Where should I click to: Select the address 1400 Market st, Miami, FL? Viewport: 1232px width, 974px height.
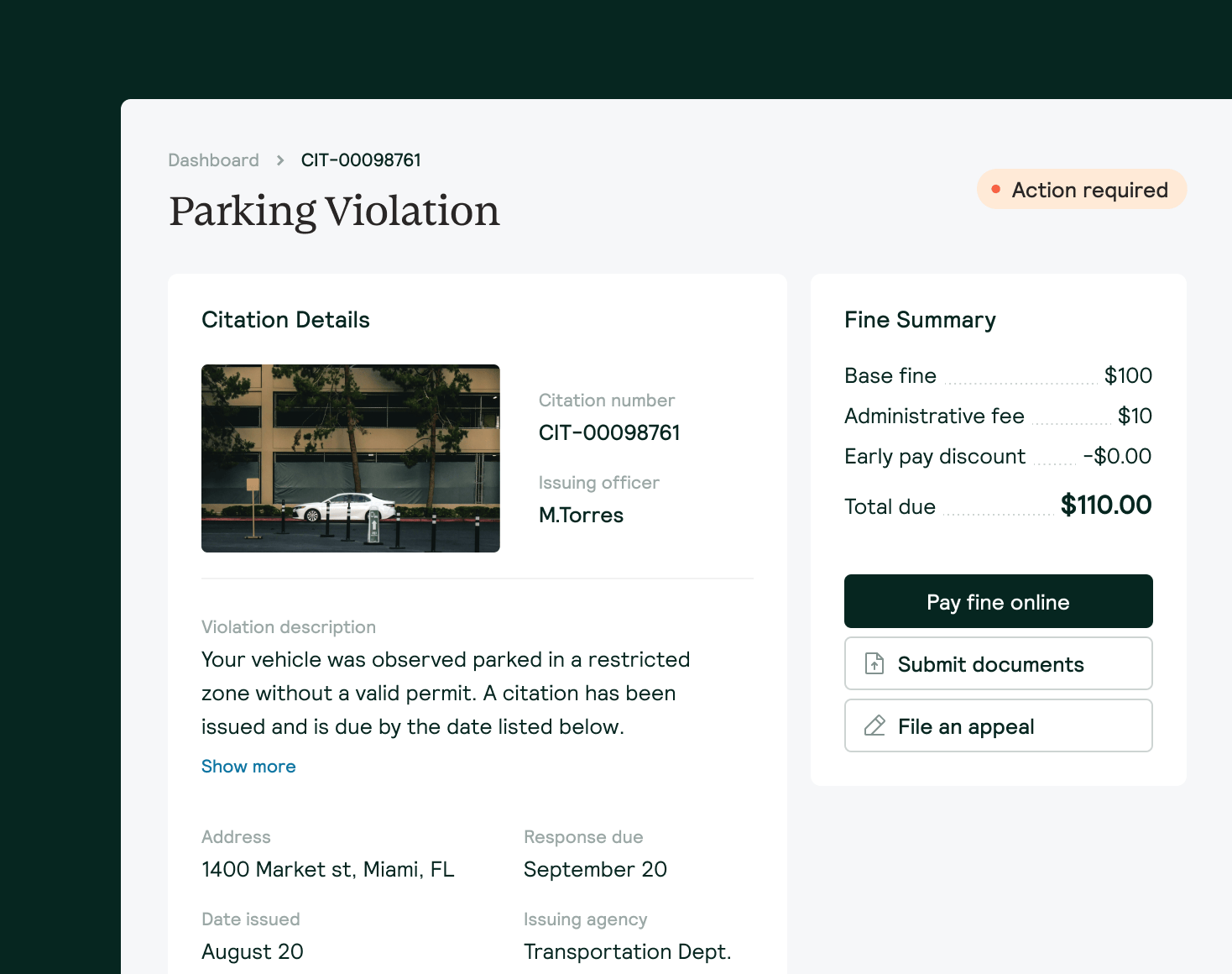[328, 869]
